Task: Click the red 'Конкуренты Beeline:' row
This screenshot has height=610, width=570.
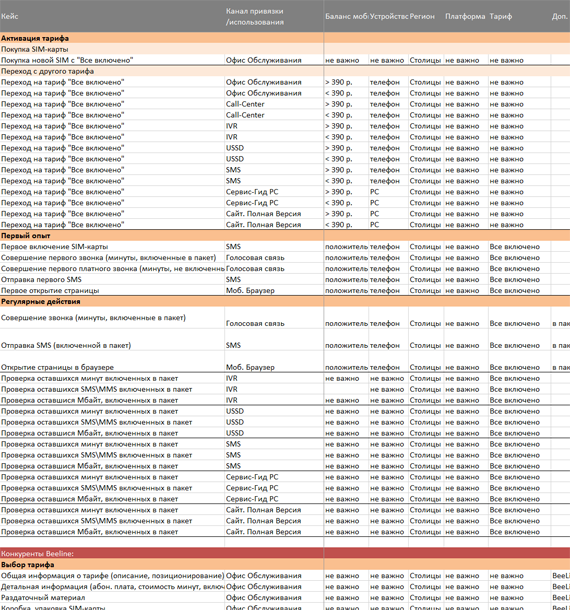Action: [x=285, y=554]
